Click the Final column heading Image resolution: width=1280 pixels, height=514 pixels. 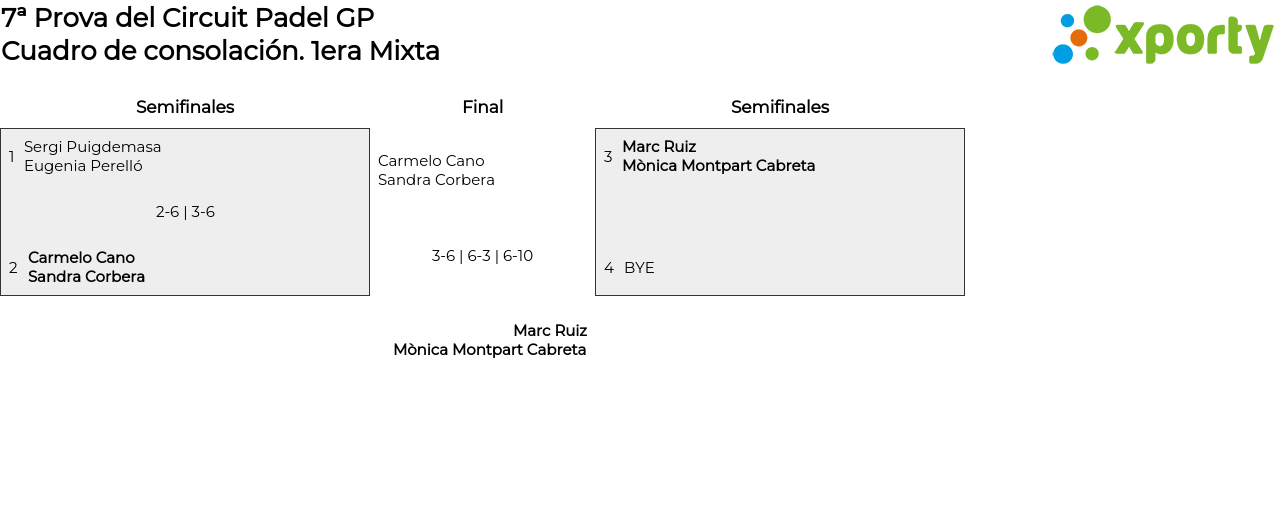482,107
